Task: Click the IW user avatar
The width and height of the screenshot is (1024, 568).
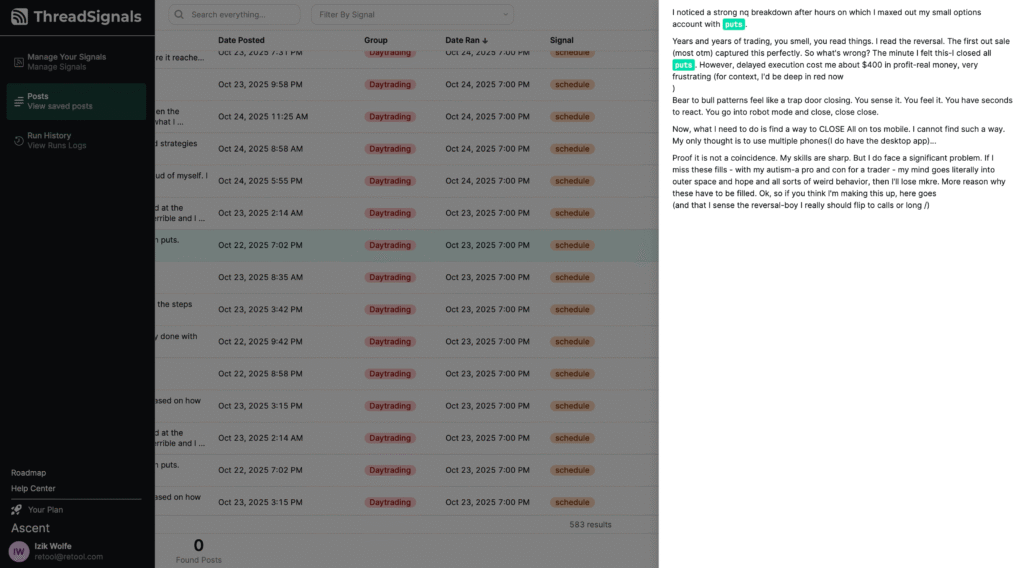Action: [19, 551]
